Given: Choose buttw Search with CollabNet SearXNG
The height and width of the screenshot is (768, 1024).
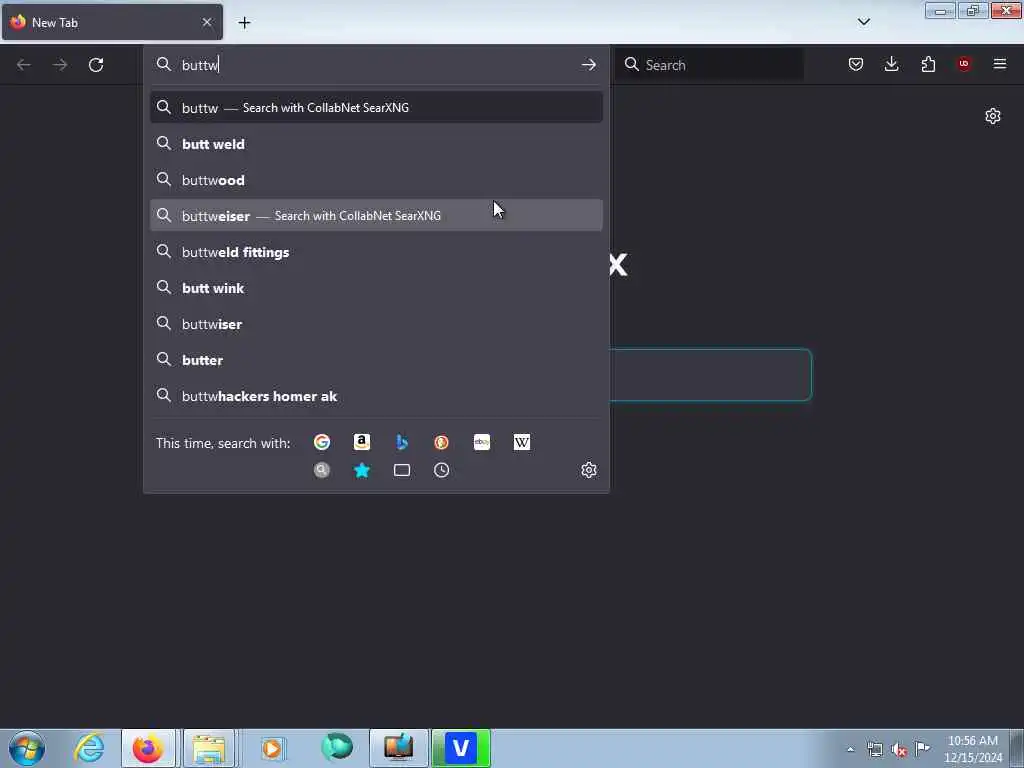Looking at the screenshot, I should coord(376,108).
